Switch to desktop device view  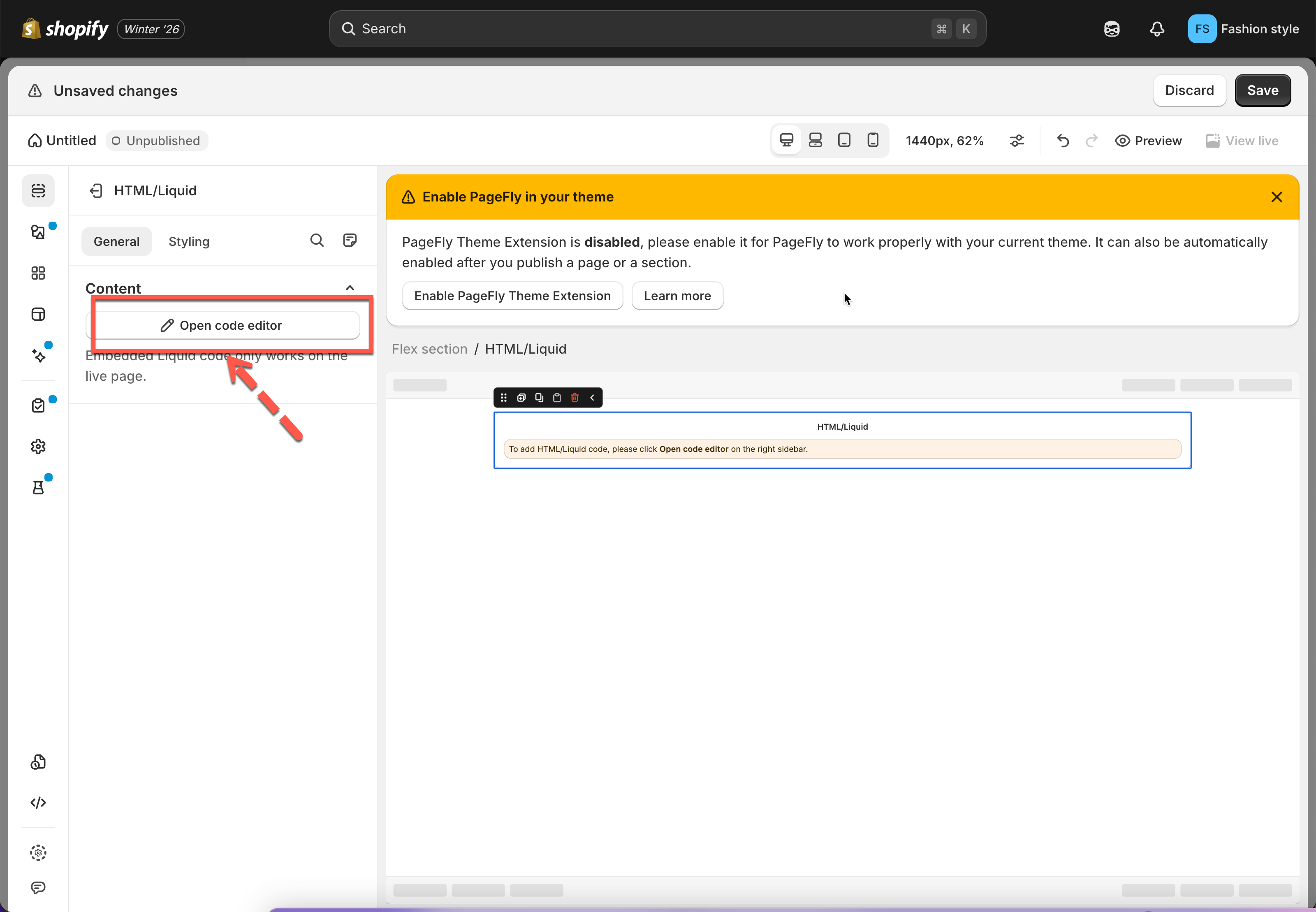[786, 141]
